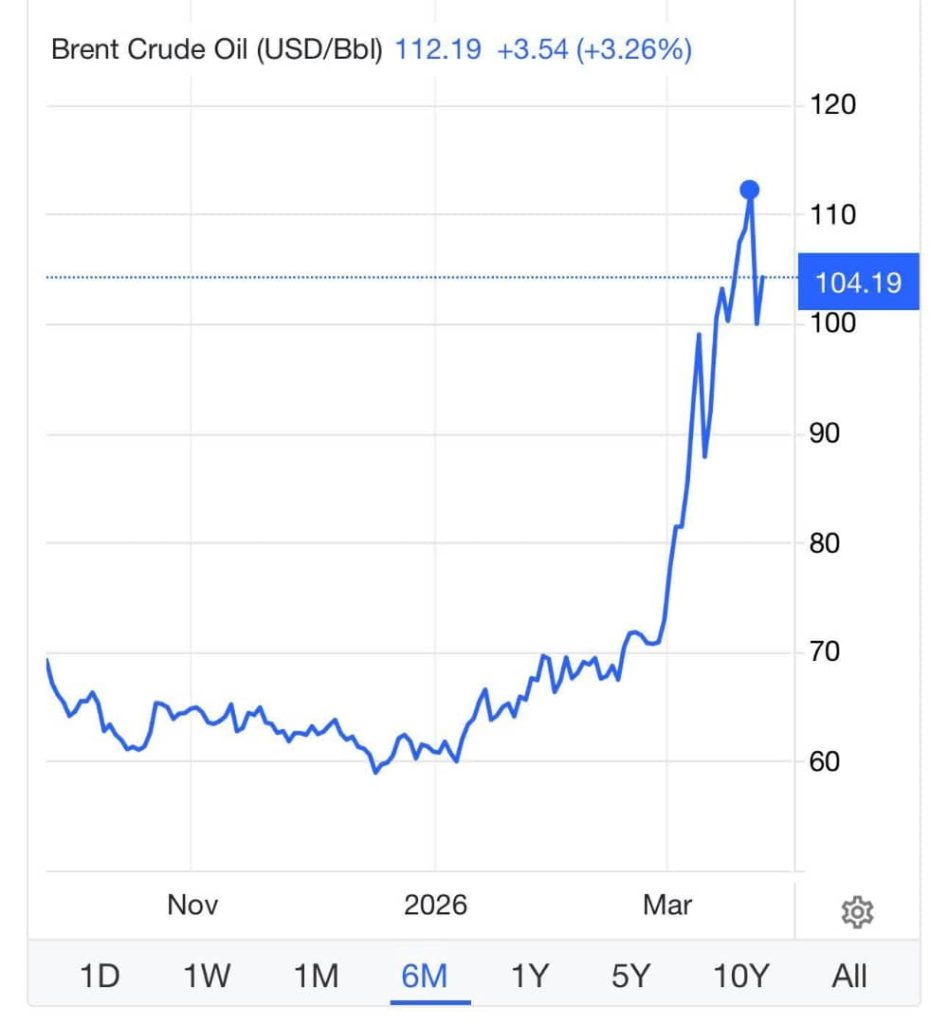Switch to 1W time range

208,975
